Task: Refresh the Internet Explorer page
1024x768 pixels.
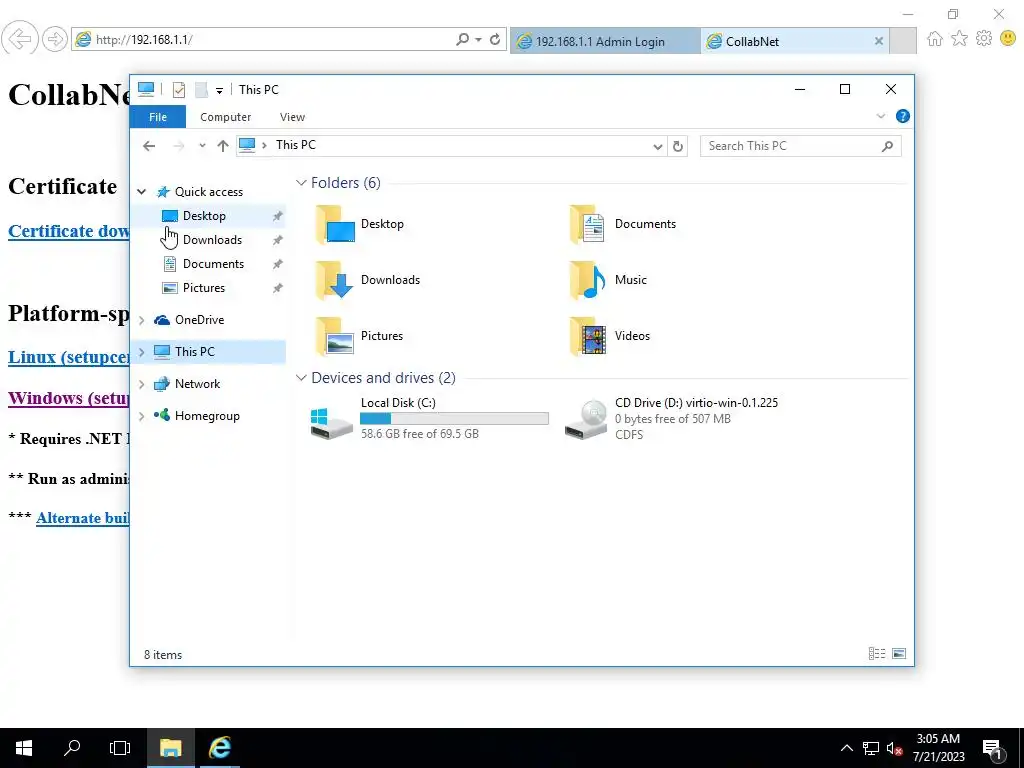Action: pos(495,40)
